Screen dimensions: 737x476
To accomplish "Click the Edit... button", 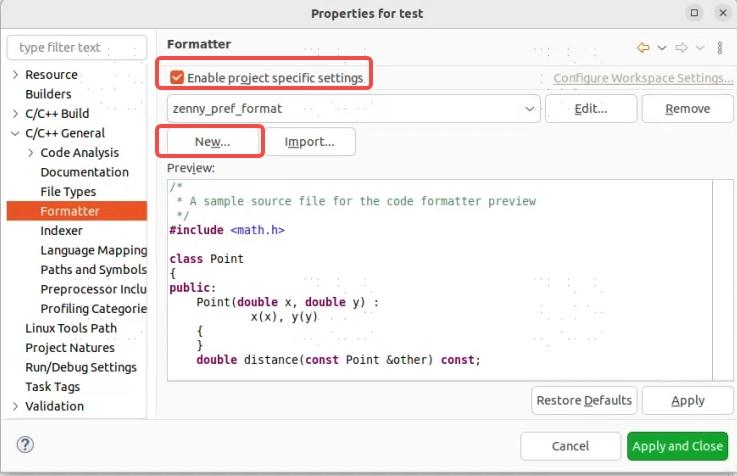I will (591, 109).
